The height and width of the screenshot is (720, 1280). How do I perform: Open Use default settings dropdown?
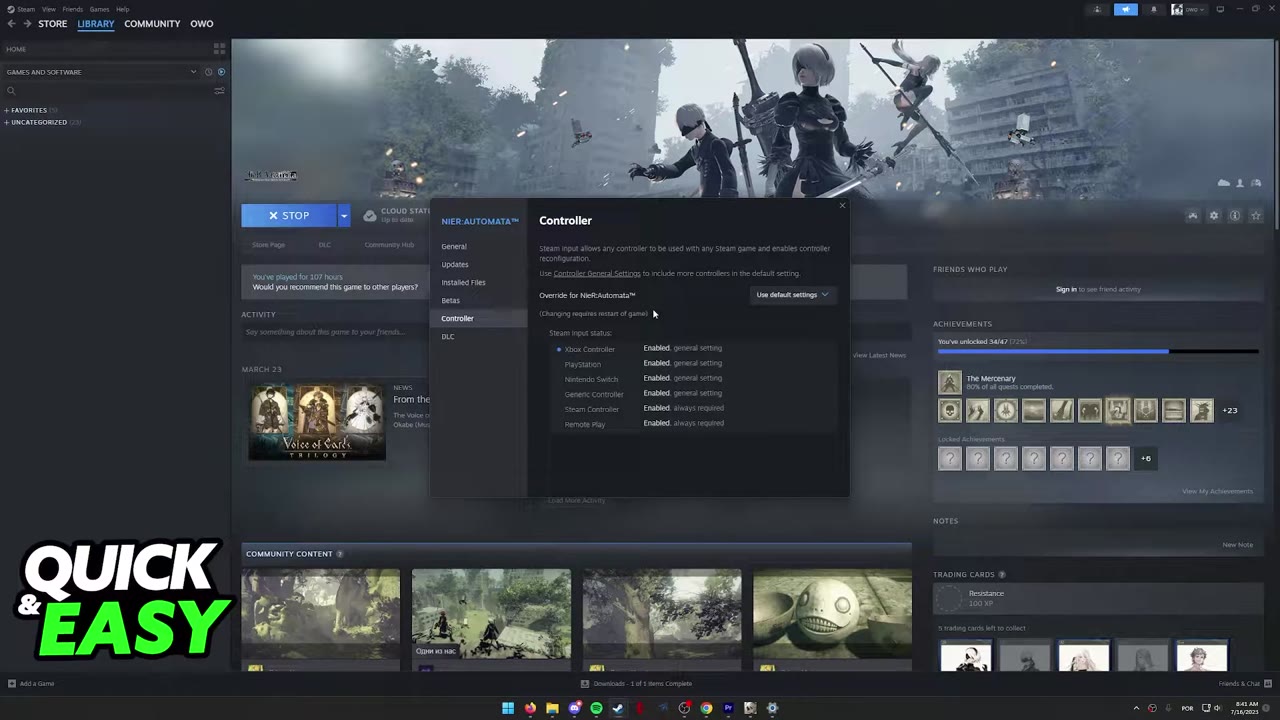792,295
